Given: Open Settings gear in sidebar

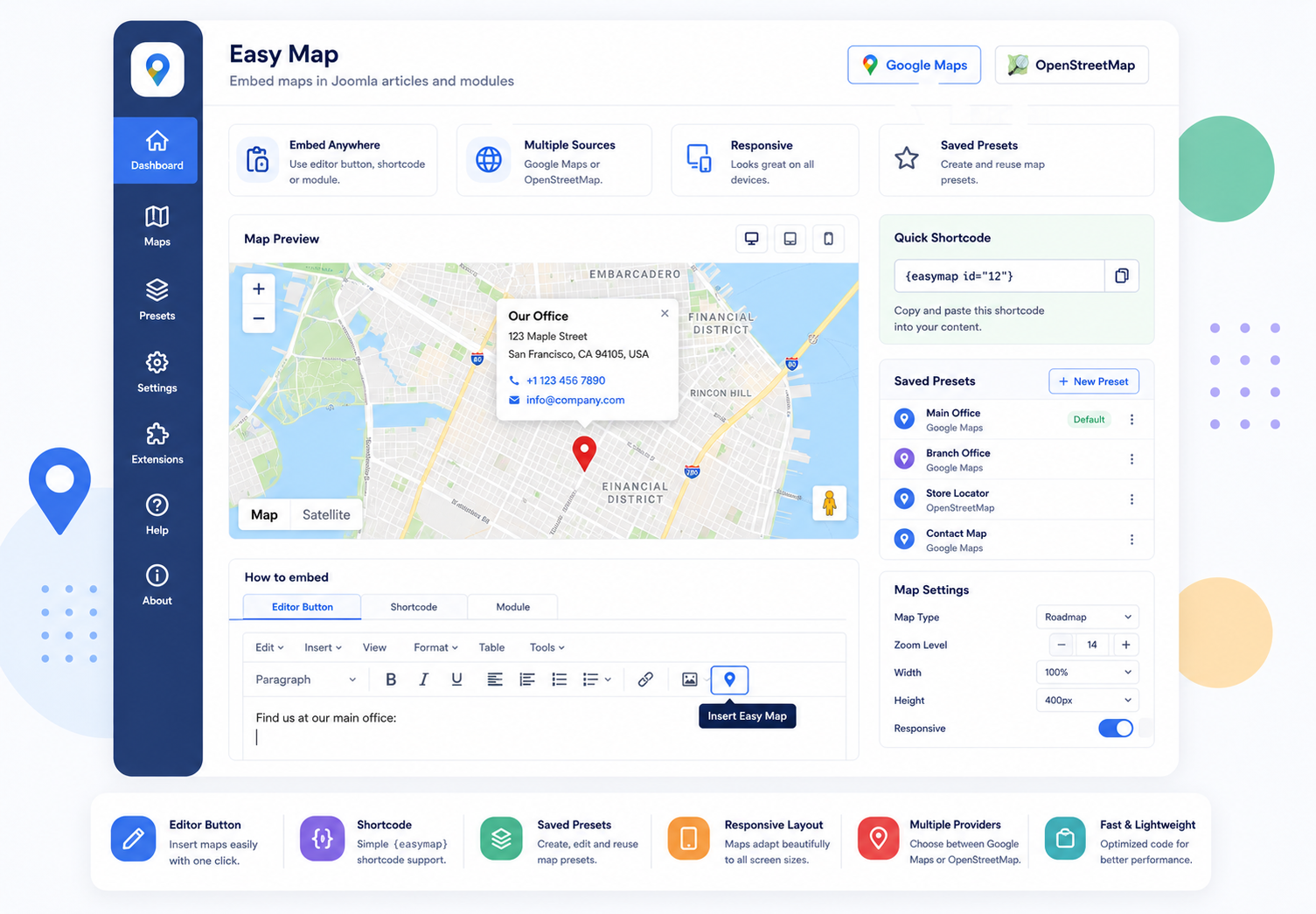Looking at the screenshot, I should tap(157, 372).
